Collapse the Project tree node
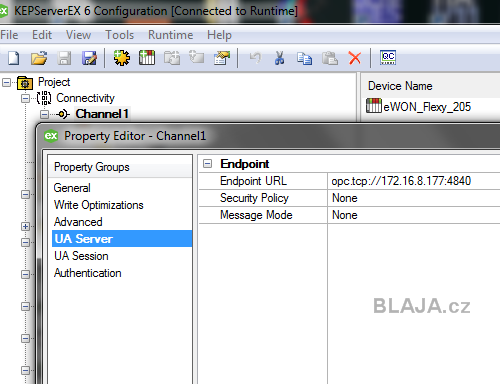Screen dimensions: 500x384 [x=6, y=82]
